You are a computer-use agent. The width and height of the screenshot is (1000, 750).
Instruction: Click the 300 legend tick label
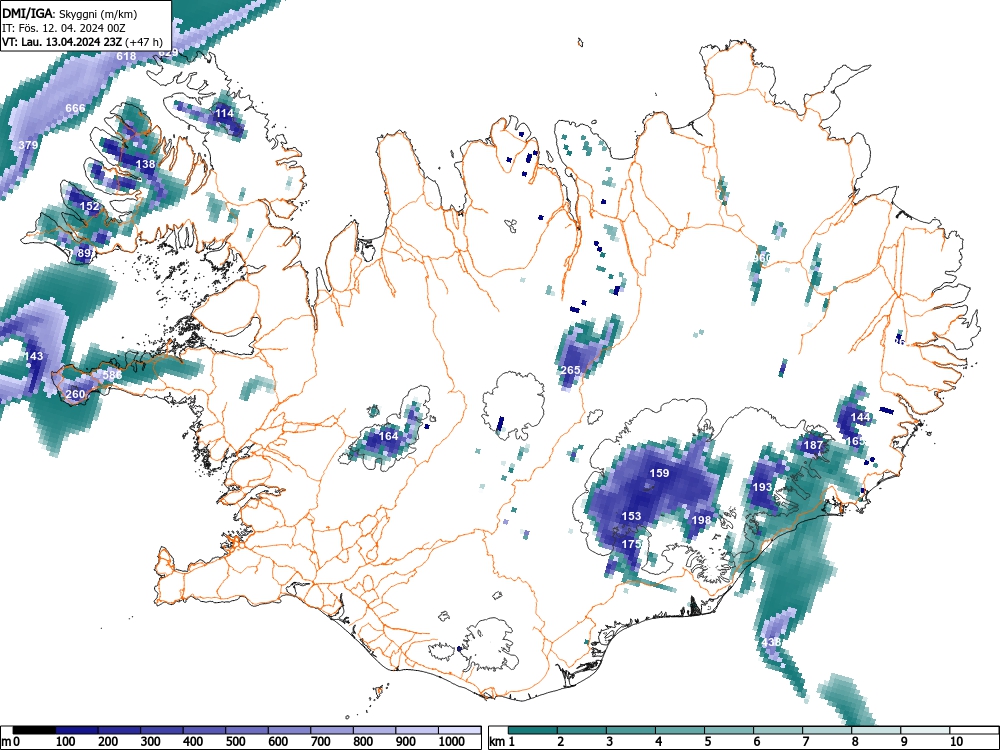(151, 742)
